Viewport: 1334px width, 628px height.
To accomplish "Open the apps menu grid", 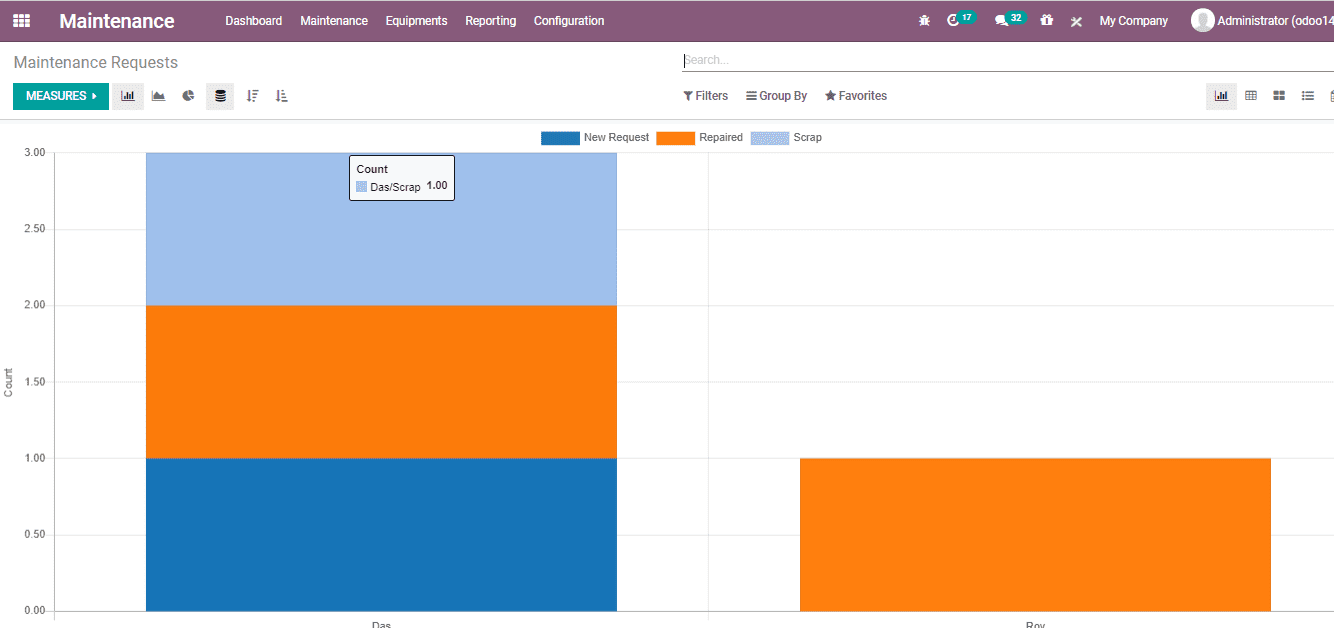I will [20, 20].
